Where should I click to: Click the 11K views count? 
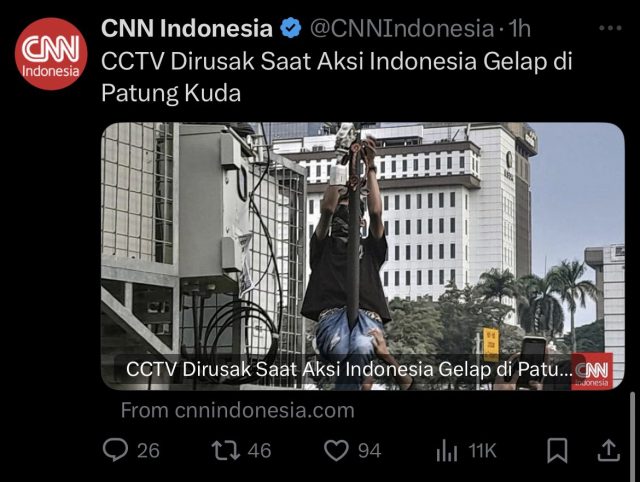(482, 451)
